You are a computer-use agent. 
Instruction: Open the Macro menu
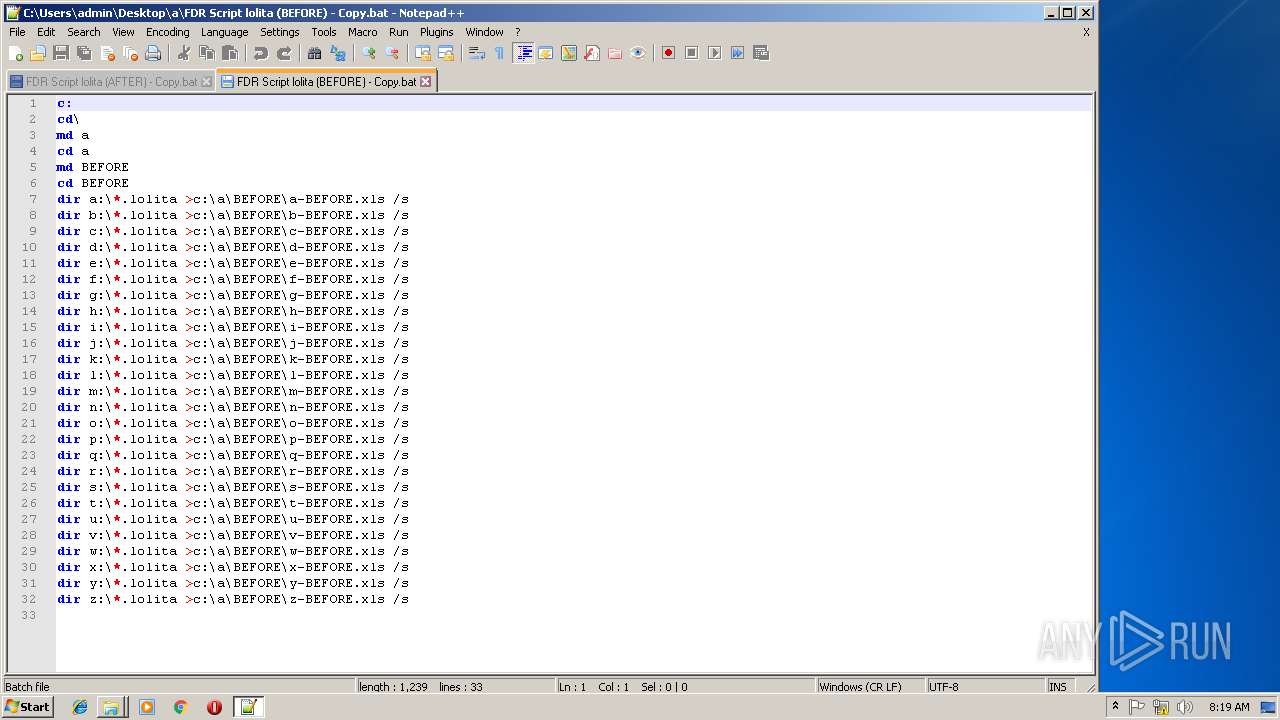(x=363, y=32)
